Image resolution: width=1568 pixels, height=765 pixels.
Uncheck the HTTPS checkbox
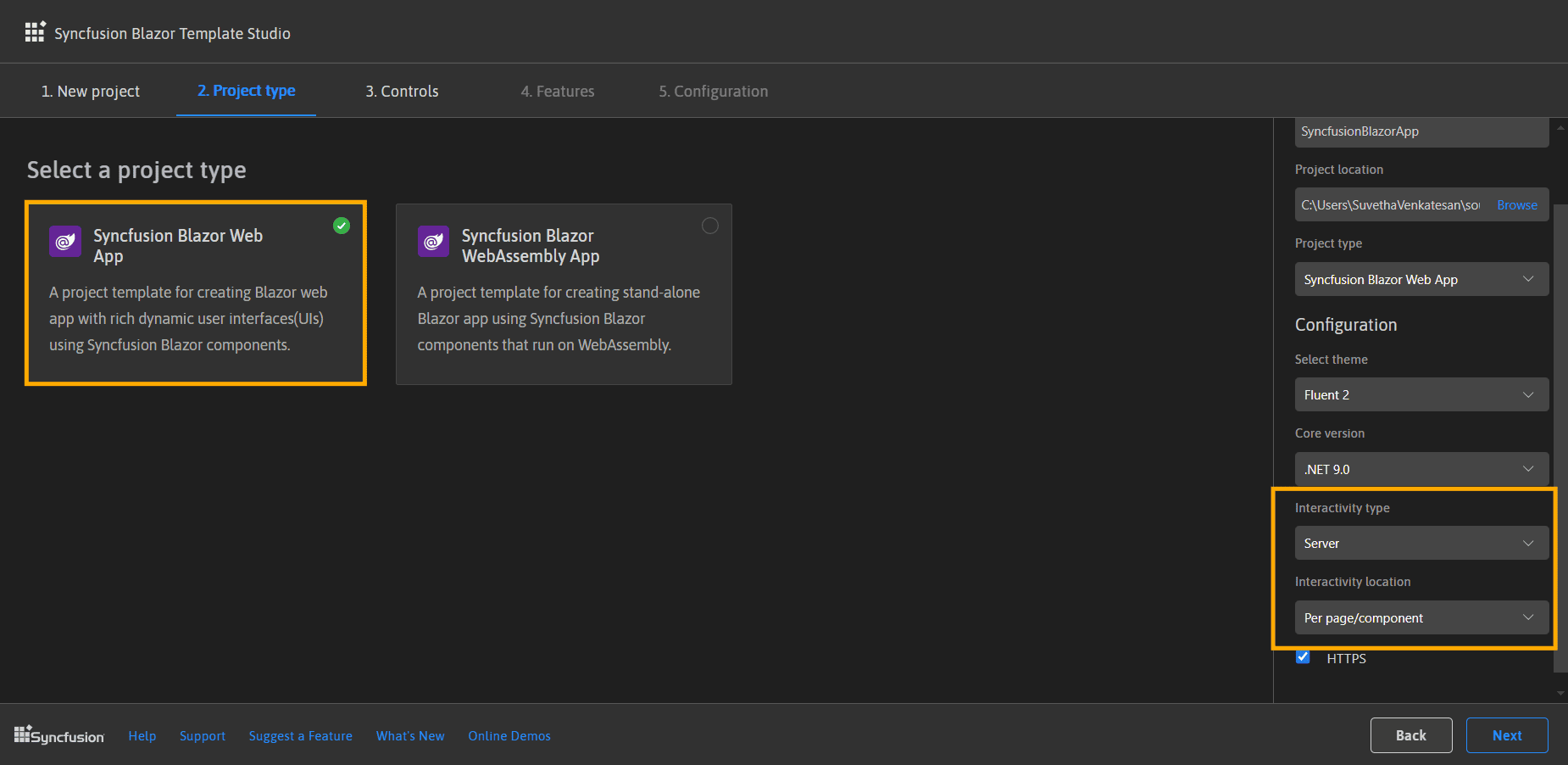coord(1303,657)
